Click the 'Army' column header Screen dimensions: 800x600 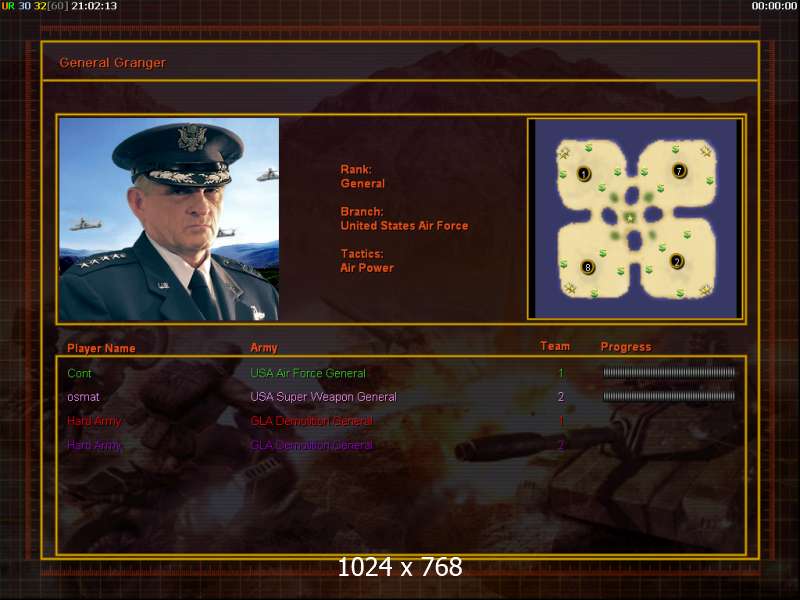tap(264, 348)
